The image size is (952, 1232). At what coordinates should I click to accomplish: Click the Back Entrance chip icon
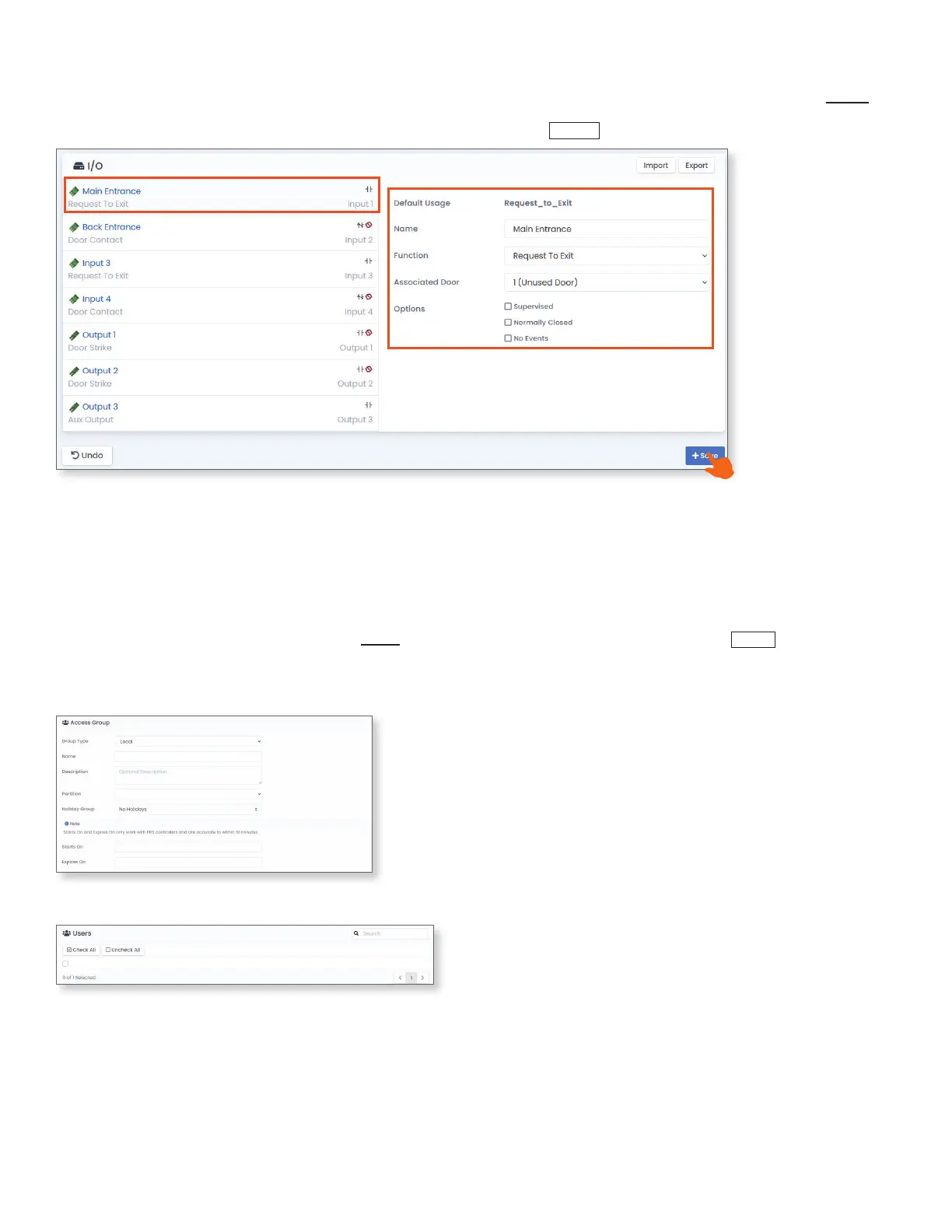pos(74,227)
